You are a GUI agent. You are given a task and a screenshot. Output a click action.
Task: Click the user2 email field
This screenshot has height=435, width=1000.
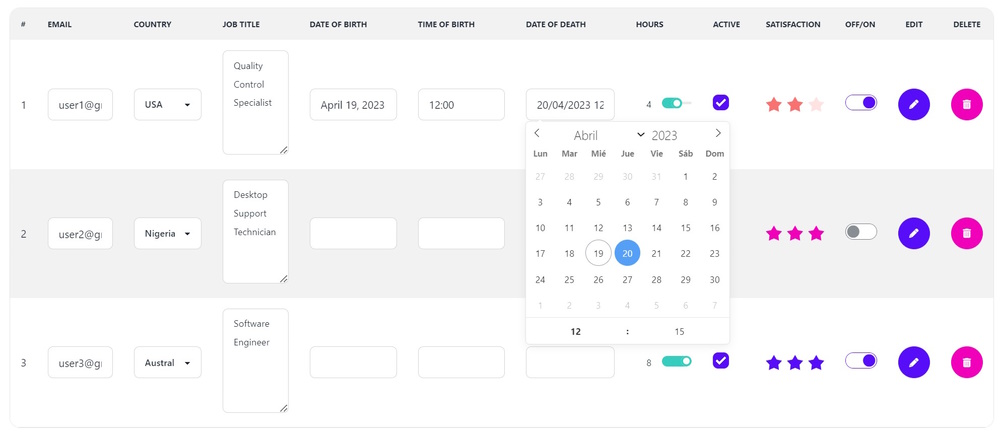80,233
